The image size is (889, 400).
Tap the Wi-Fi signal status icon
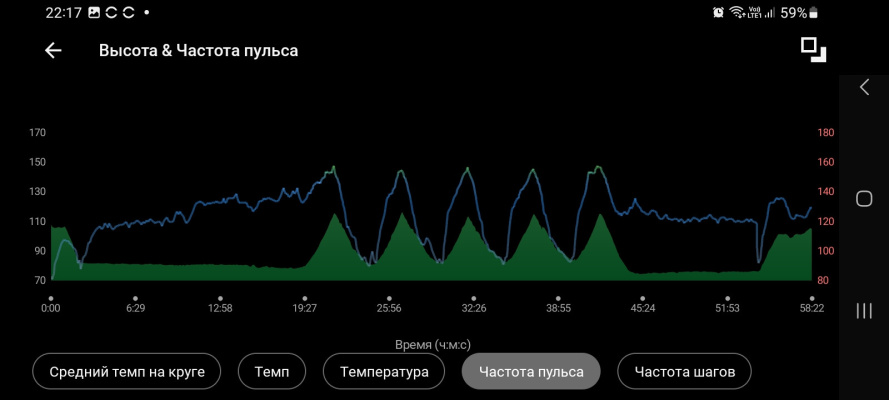(738, 13)
